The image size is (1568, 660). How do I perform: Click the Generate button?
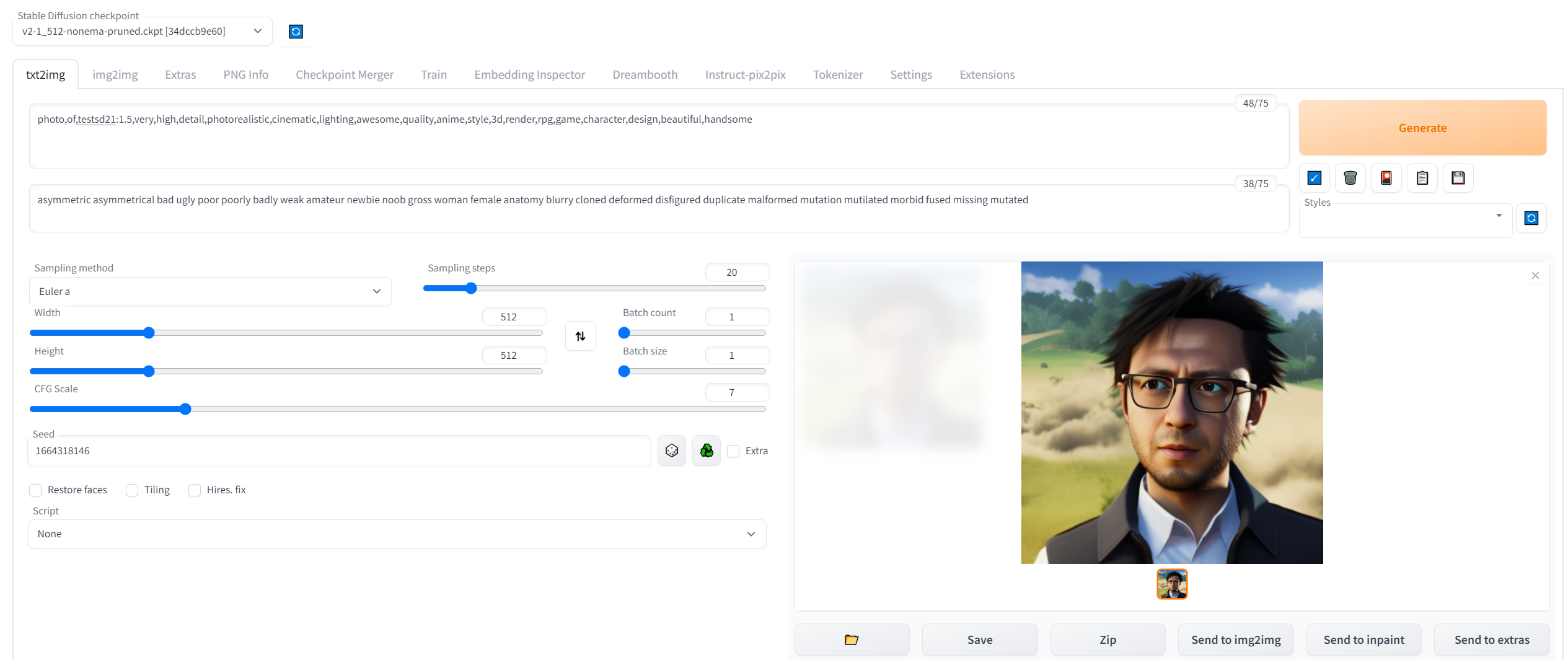point(1422,128)
